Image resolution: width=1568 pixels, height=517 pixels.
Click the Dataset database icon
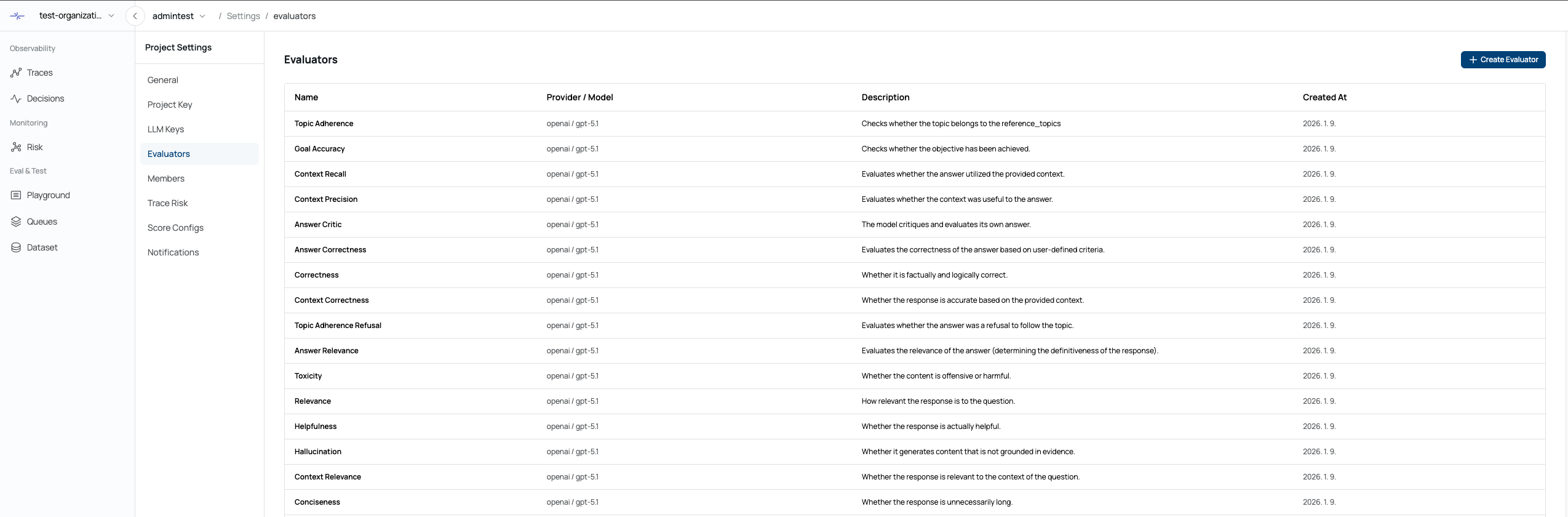click(x=16, y=247)
